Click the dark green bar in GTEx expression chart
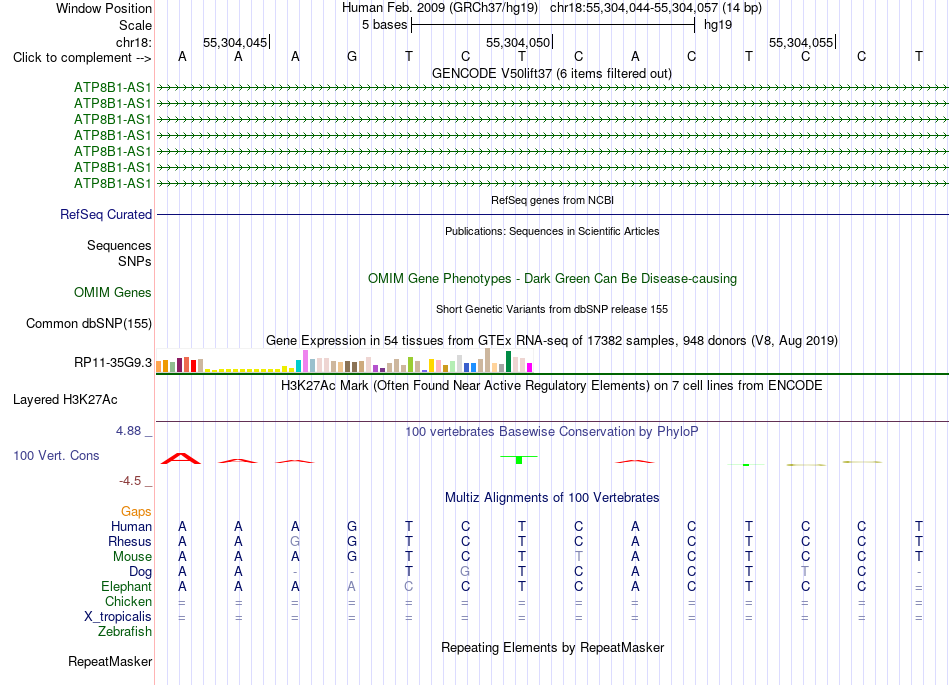The width and height of the screenshot is (950, 685). (x=508, y=362)
